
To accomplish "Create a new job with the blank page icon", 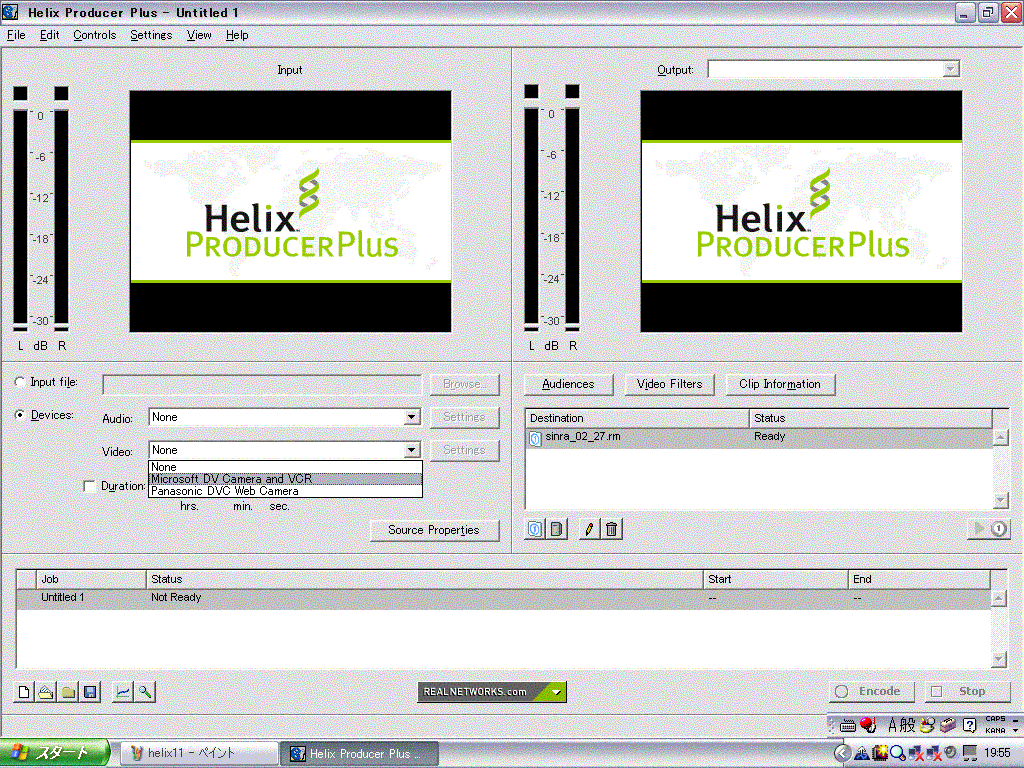I will 24,692.
